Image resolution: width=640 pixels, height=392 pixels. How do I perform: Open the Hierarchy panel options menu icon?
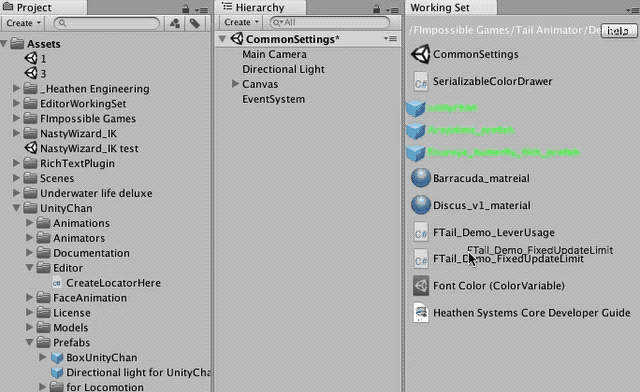(392, 9)
